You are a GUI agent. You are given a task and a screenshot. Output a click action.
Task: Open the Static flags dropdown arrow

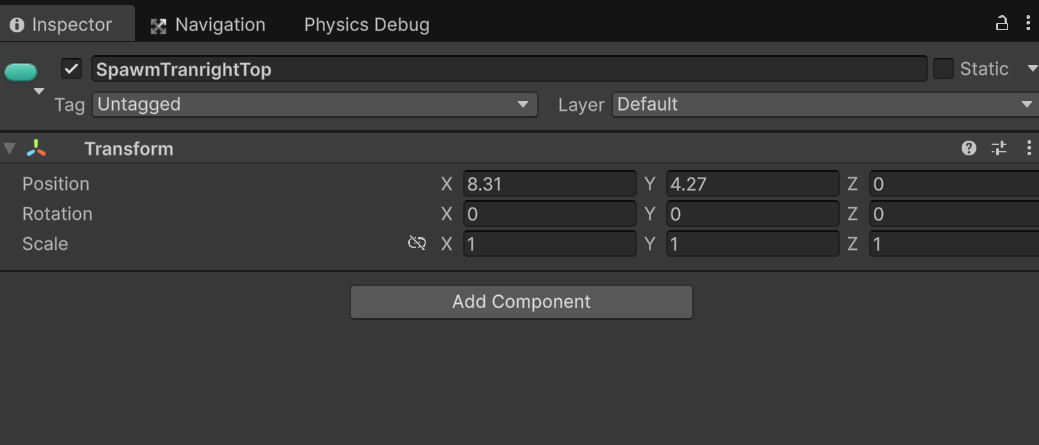(1032, 69)
